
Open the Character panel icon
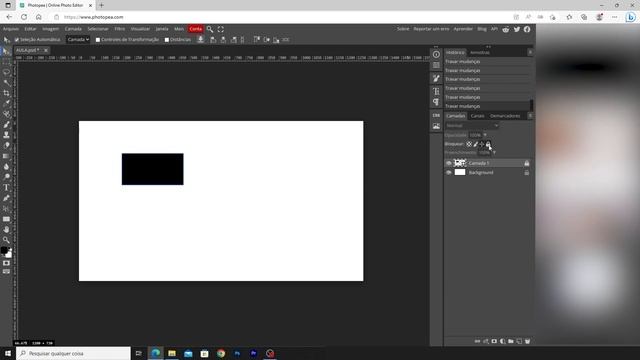tap(436, 91)
